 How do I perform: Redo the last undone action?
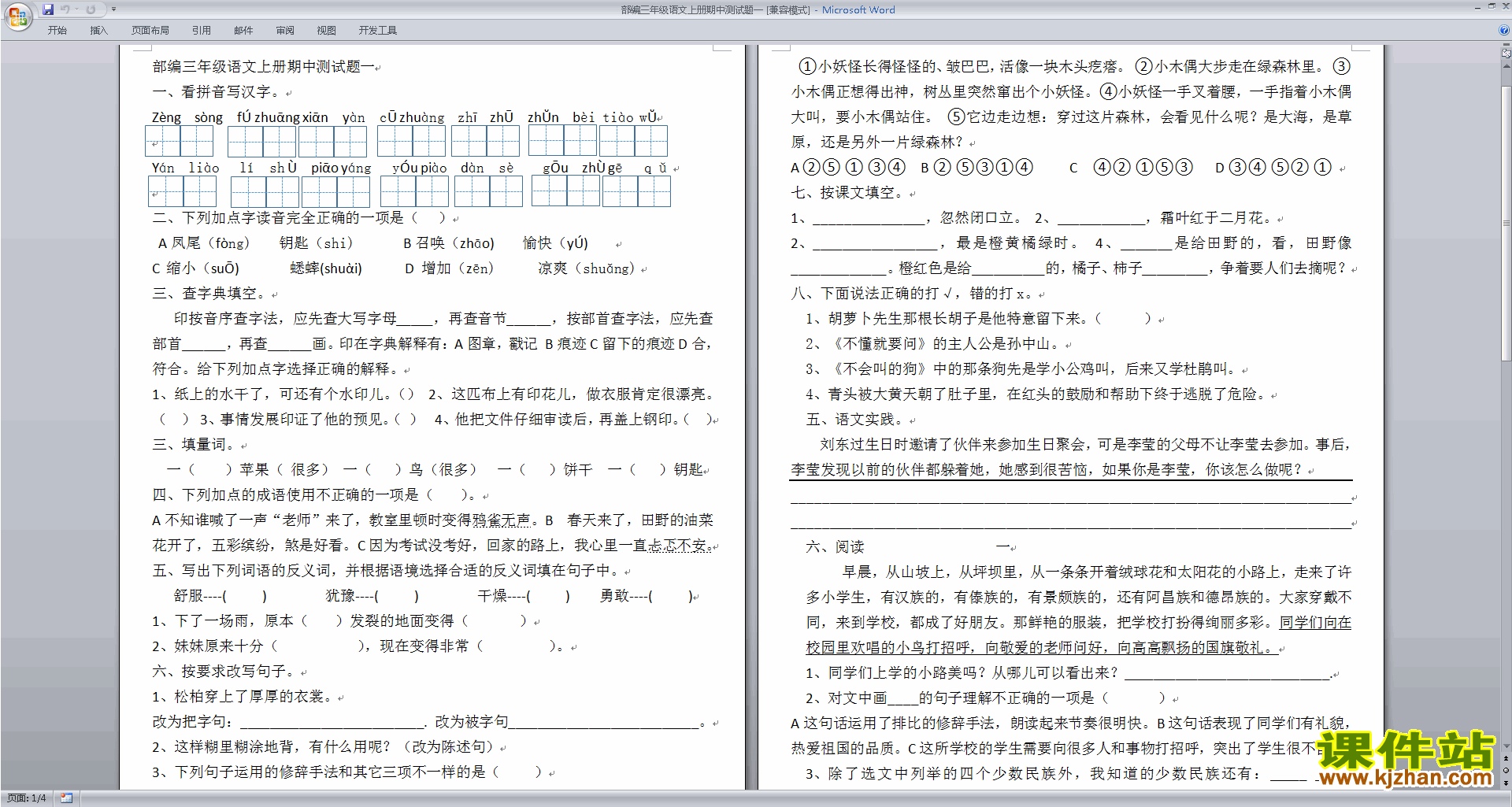click(x=91, y=9)
